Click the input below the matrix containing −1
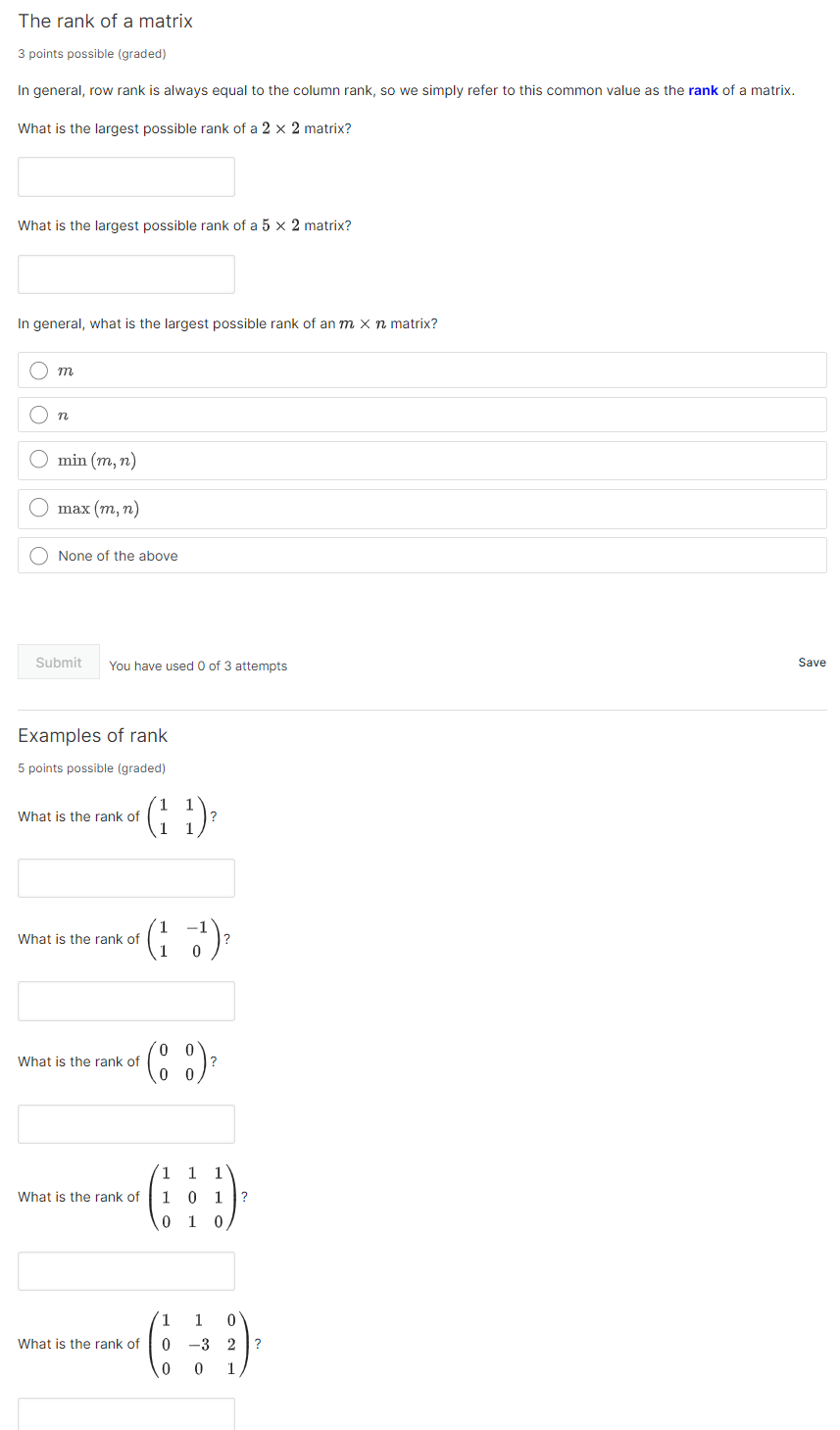The width and height of the screenshot is (840, 1430). [125, 1001]
